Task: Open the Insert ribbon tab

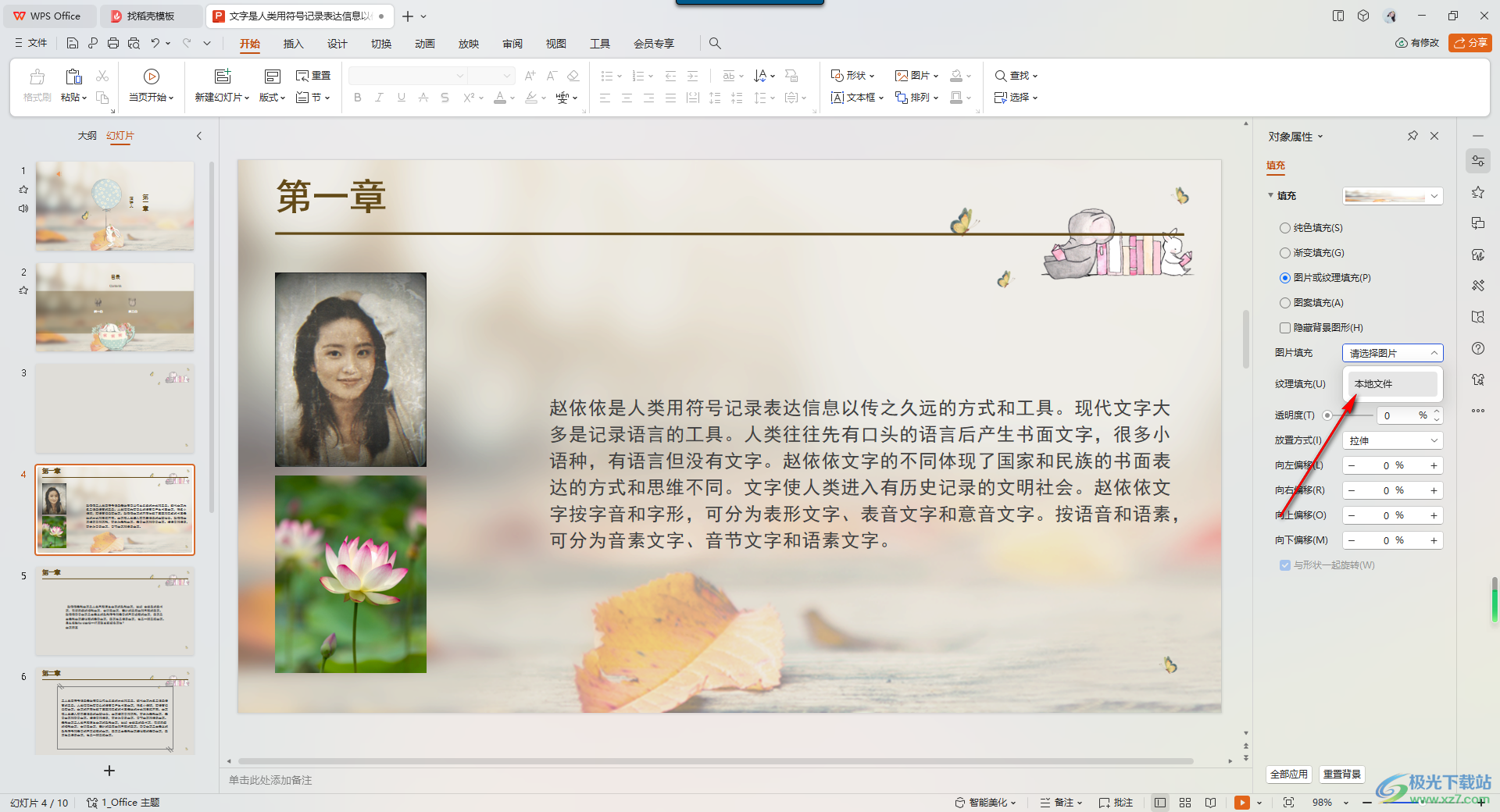Action: click(x=293, y=44)
